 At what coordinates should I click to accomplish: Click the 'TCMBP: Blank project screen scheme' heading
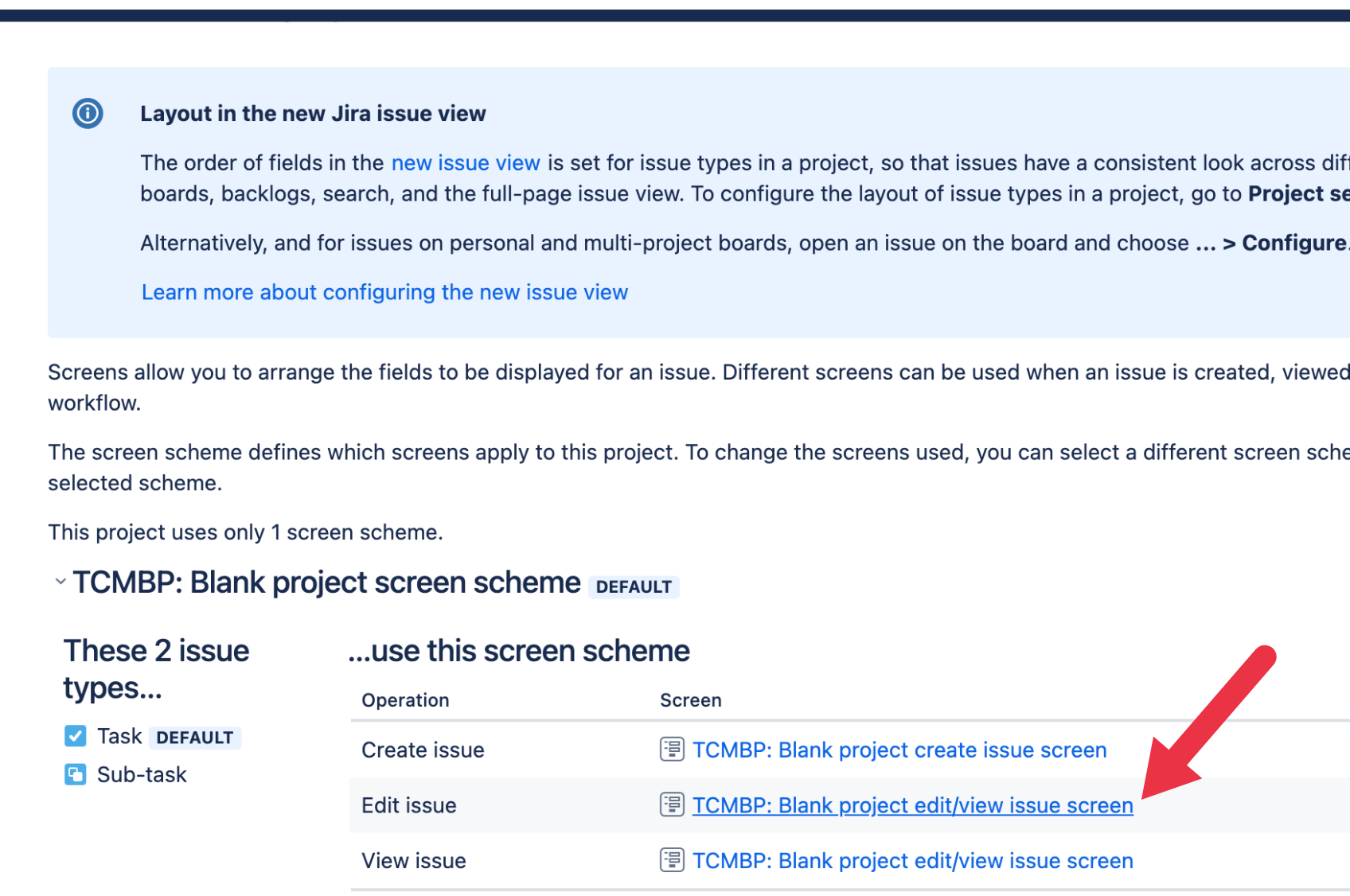click(326, 582)
